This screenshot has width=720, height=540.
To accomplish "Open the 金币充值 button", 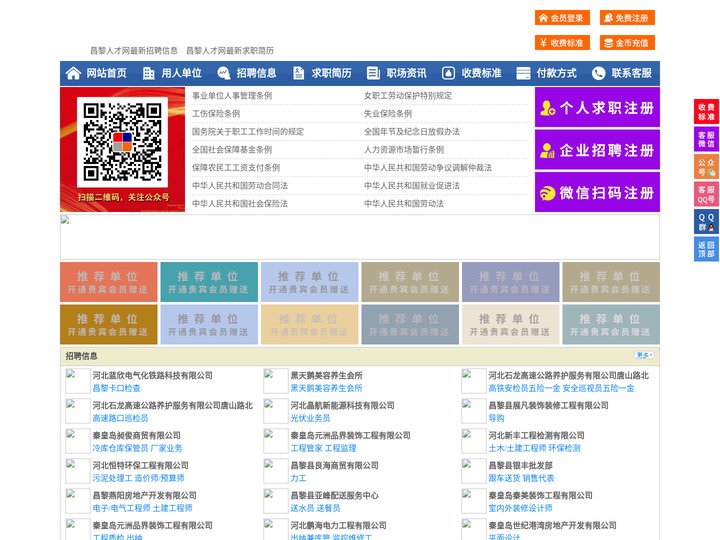I will pos(627,43).
